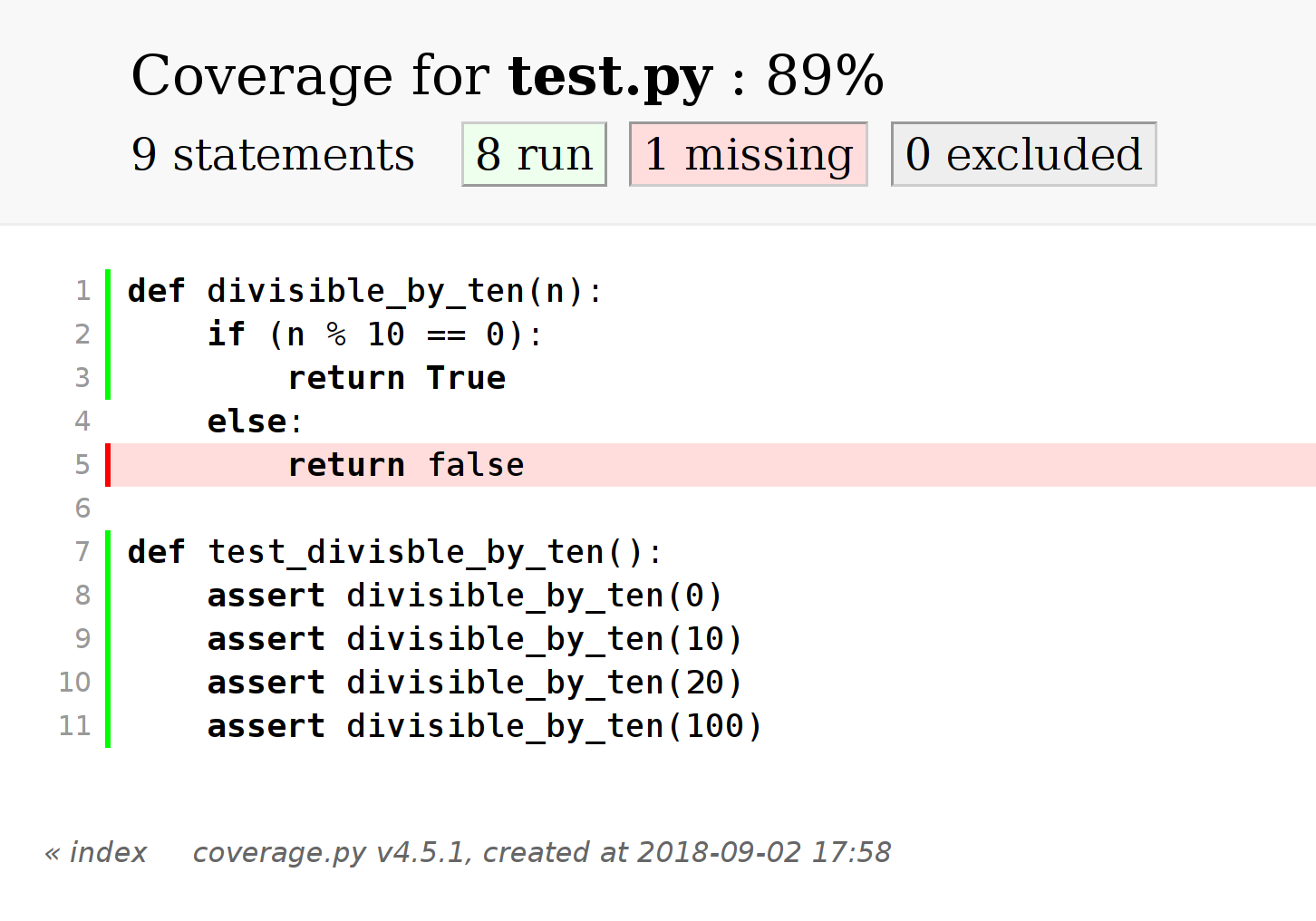1316x921 pixels.
Task: Click the "def test_divisble_by_ten():" line
Action: pyautogui.click(x=394, y=552)
